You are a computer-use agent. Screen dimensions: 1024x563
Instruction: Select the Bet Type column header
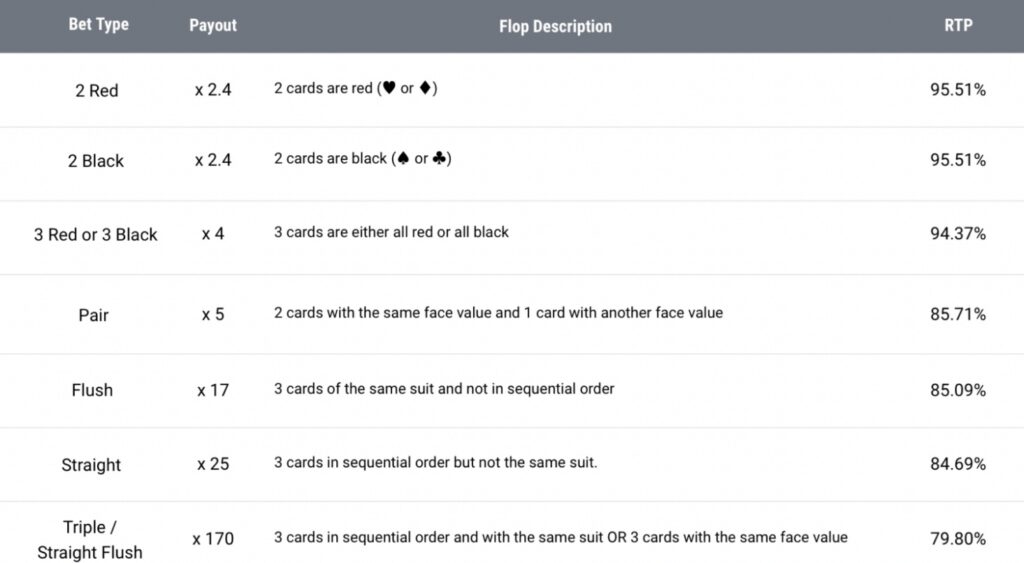pos(98,25)
